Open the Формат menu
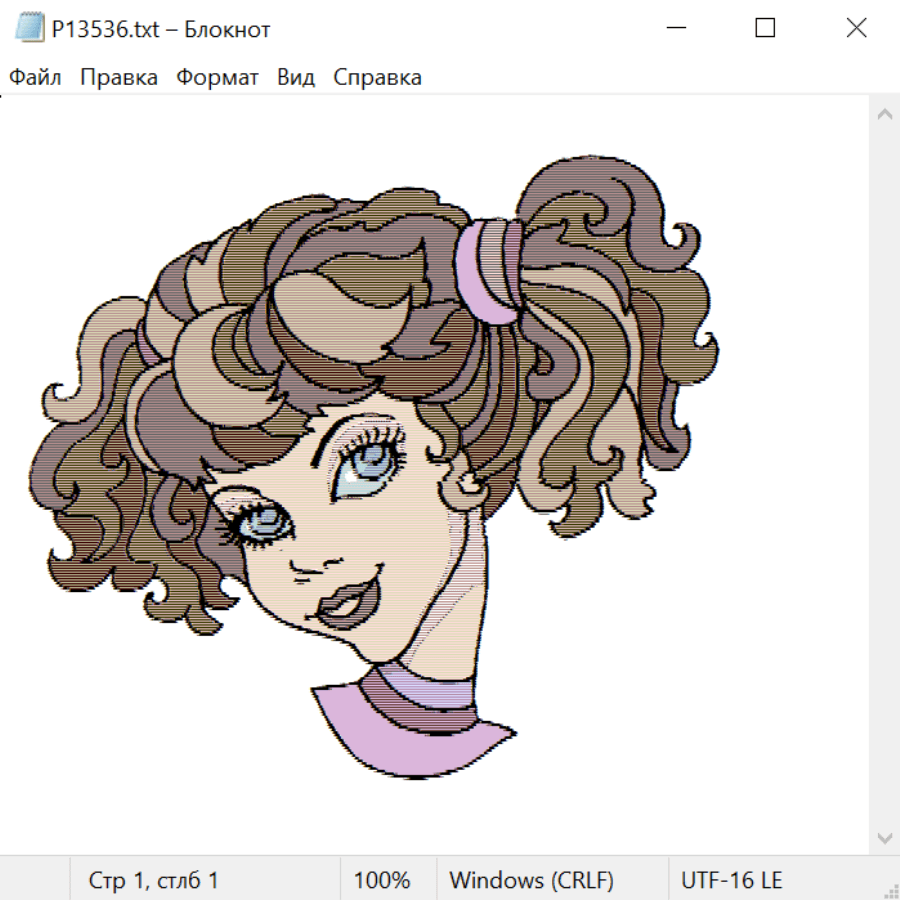The width and height of the screenshot is (900, 900). (217, 78)
